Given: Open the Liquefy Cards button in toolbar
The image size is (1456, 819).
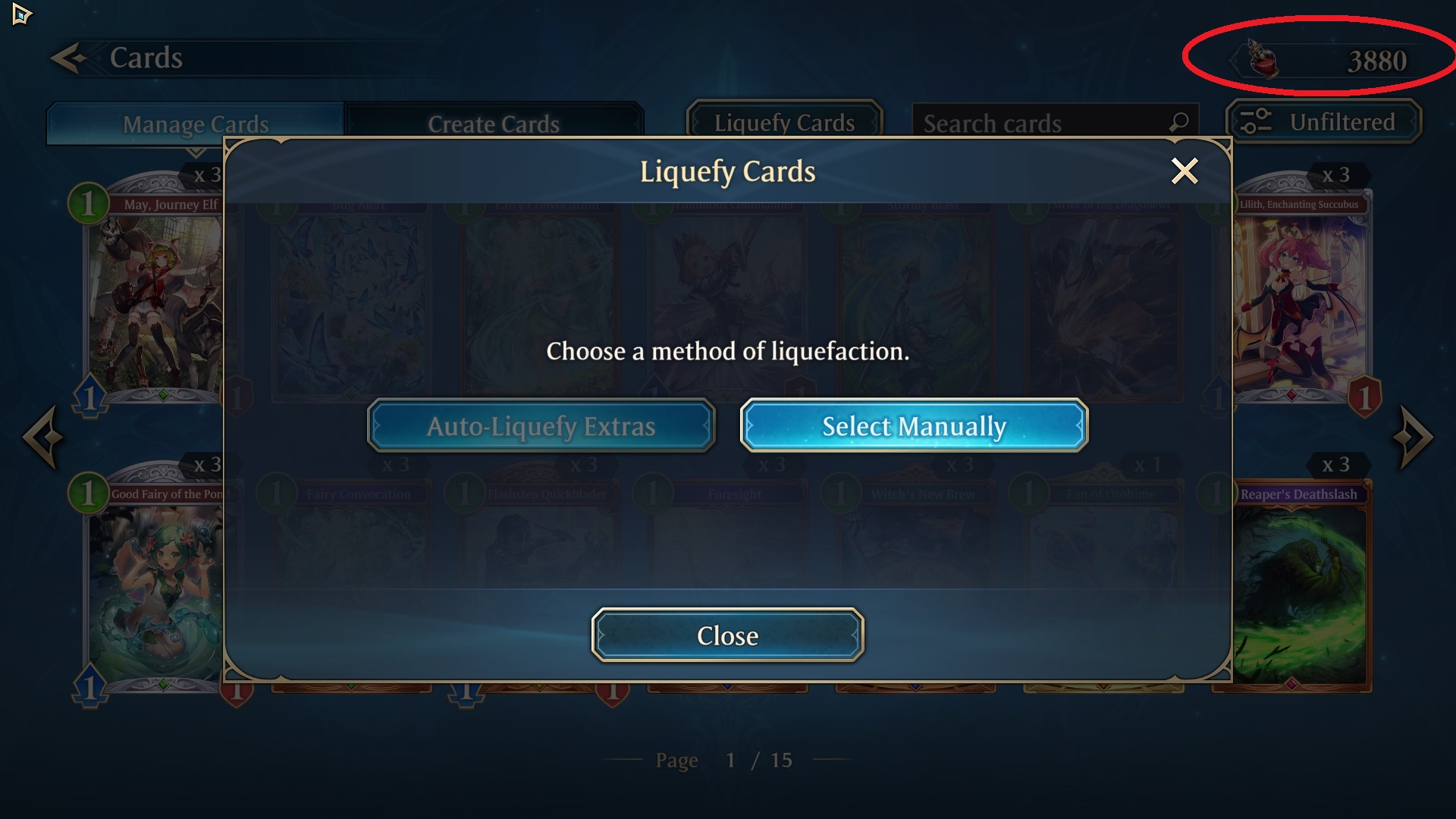Looking at the screenshot, I should click(785, 122).
